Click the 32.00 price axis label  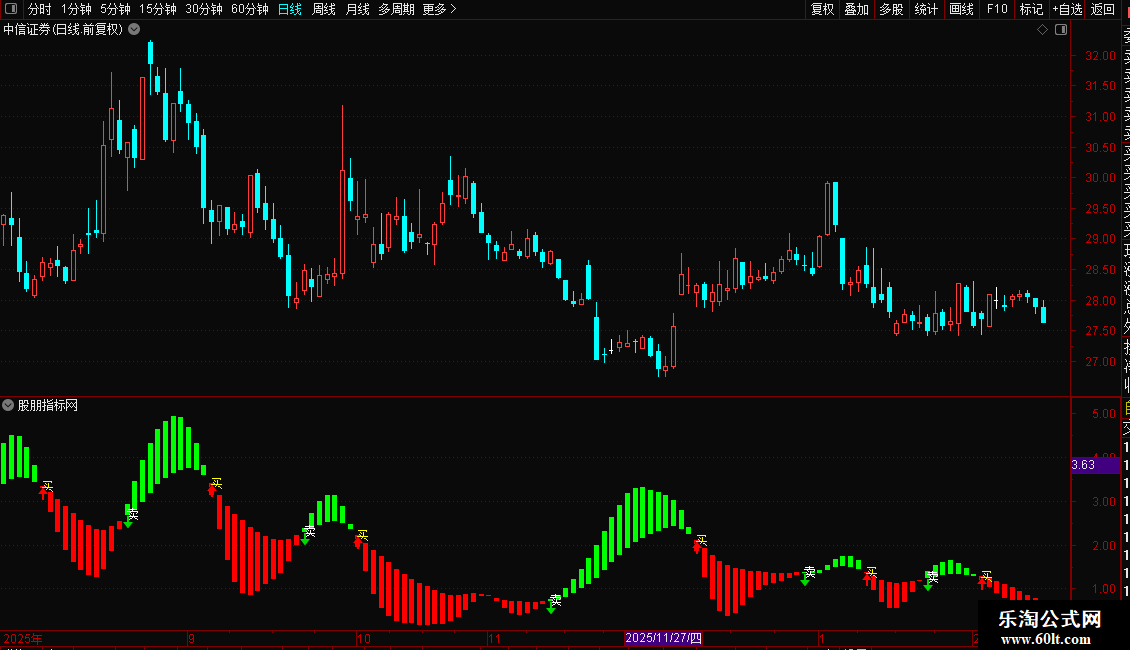point(1100,55)
